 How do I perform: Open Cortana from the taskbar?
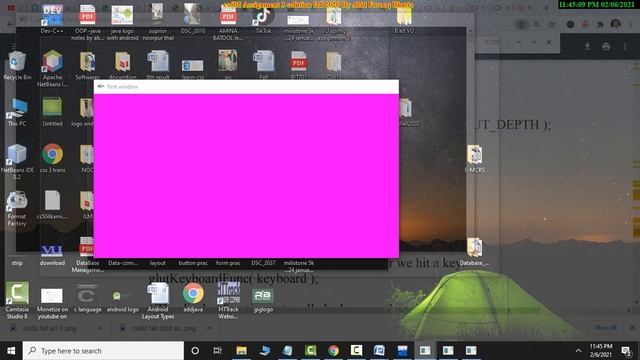[195, 351]
